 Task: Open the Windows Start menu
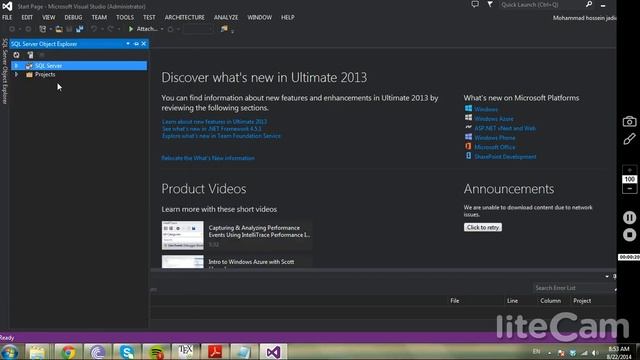(10, 352)
